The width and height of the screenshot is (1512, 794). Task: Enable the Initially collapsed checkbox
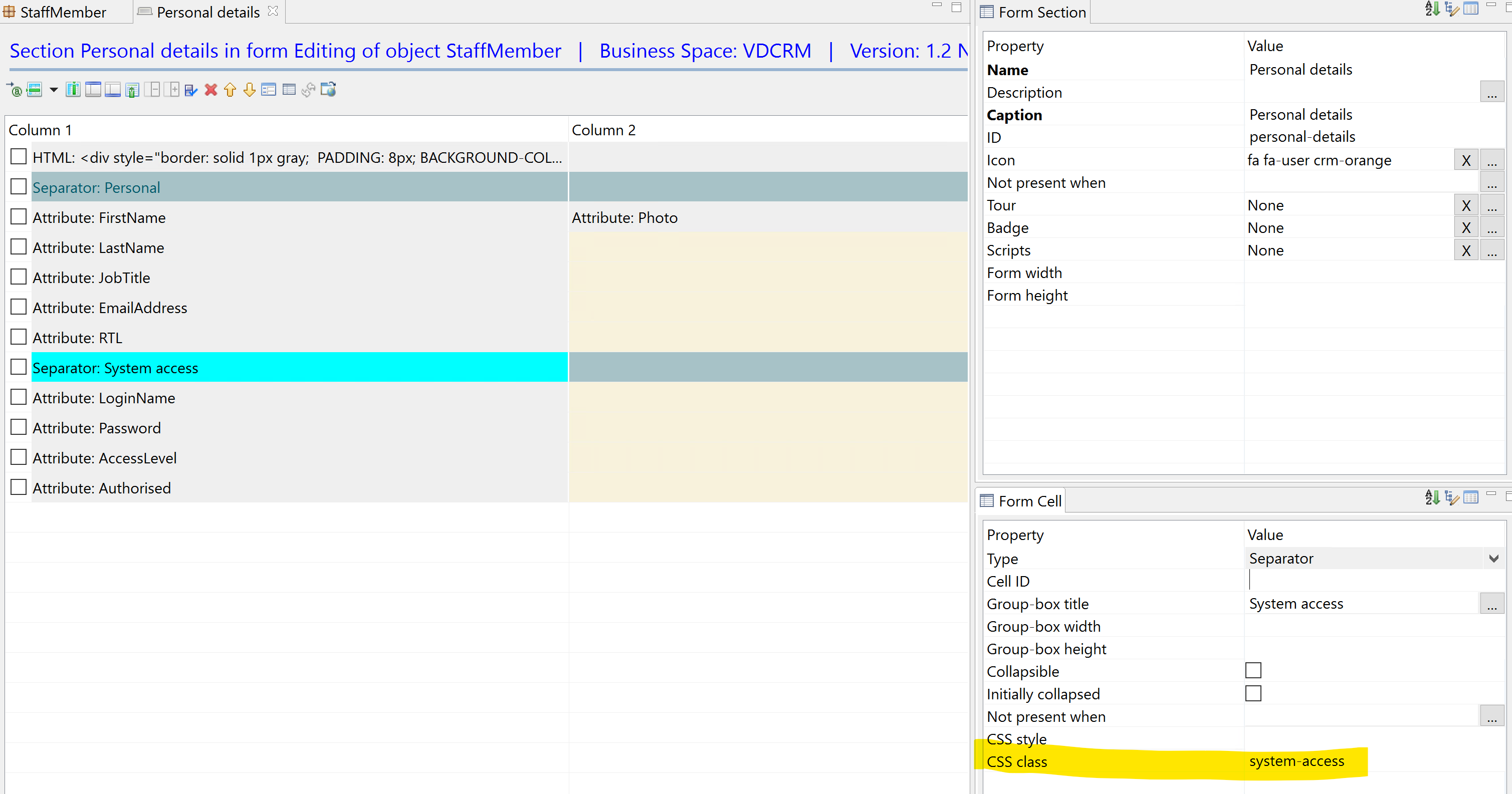point(1253,693)
